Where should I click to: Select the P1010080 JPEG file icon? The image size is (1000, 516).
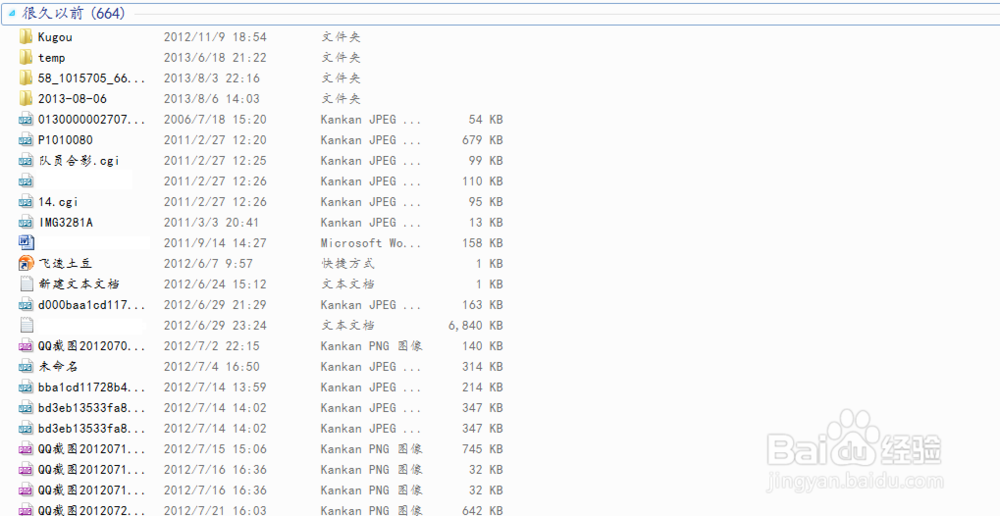(x=26, y=140)
